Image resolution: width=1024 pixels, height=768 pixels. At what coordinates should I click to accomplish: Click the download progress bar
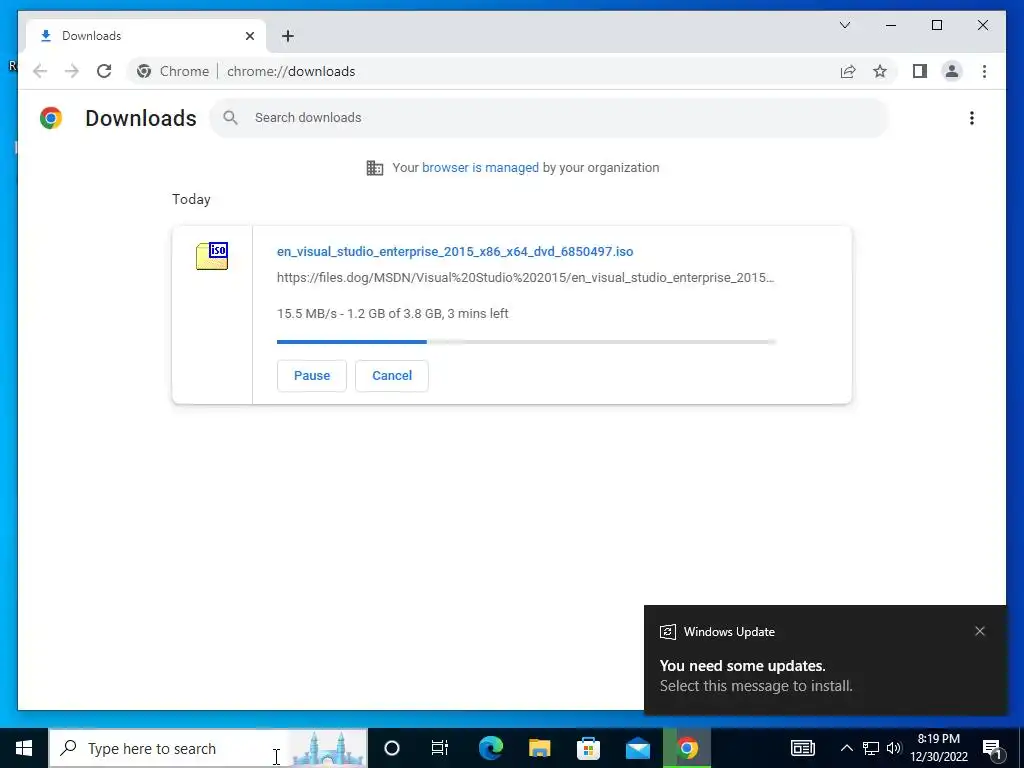(x=526, y=342)
